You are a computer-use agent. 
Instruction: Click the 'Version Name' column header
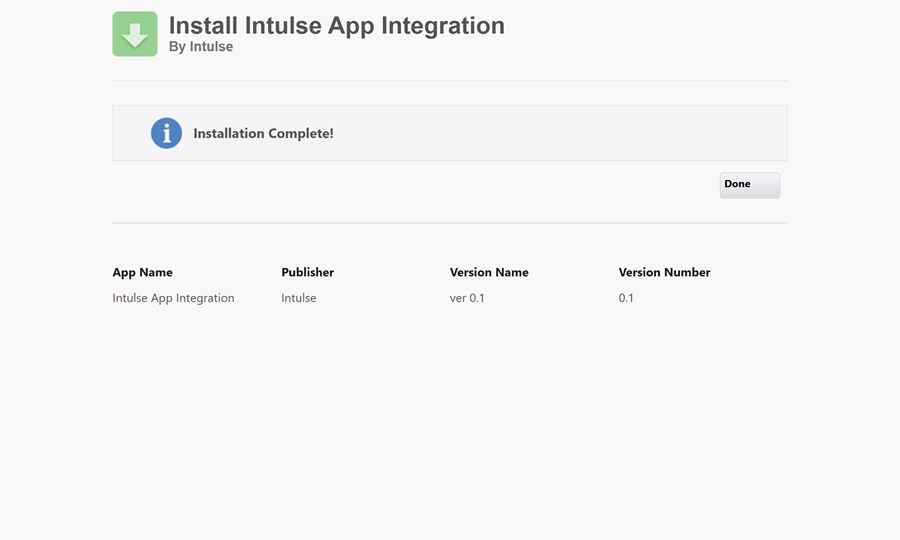pyautogui.click(x=489, y=272)
